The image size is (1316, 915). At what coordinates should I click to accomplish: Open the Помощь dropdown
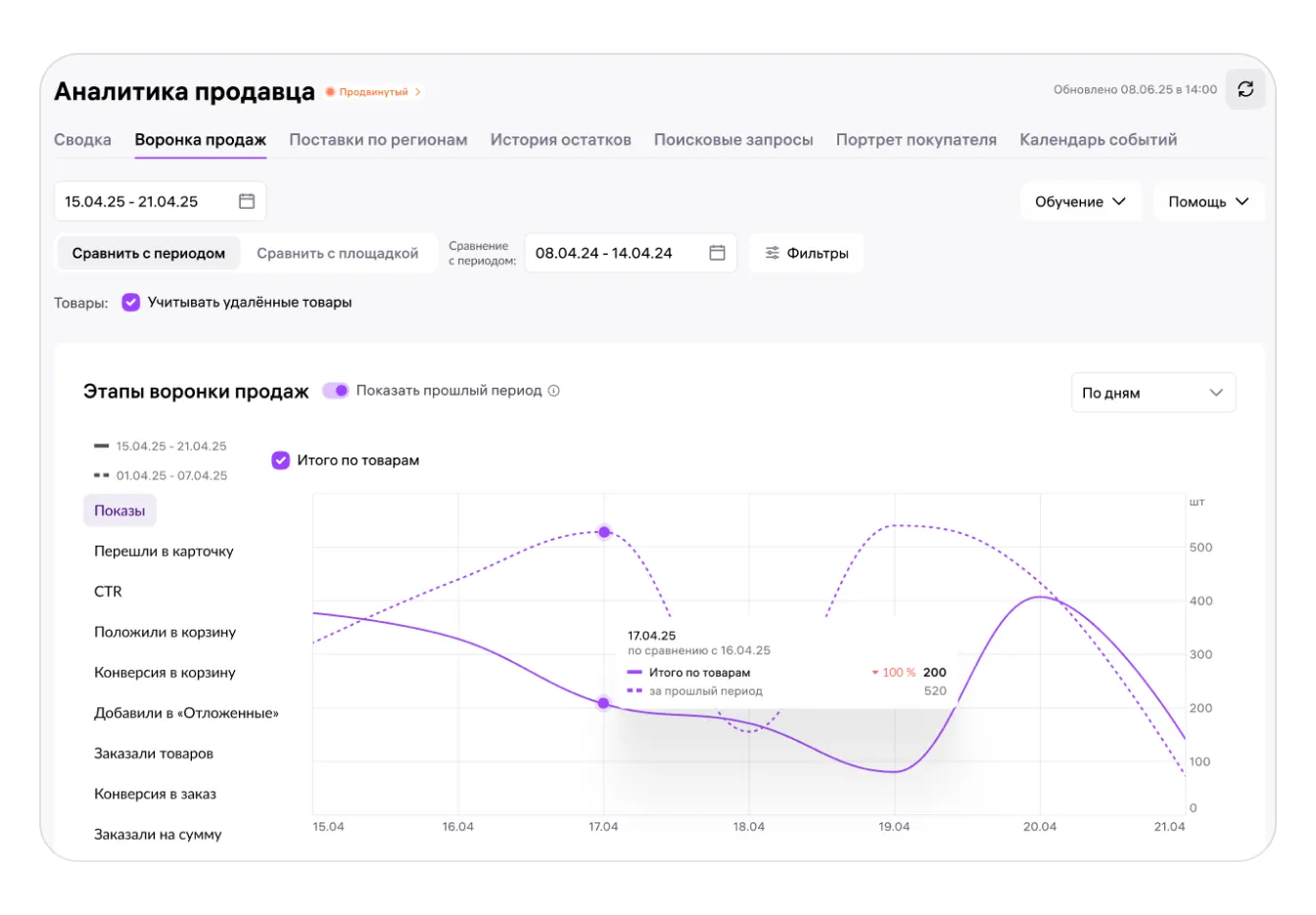[x=1208, y=202]
